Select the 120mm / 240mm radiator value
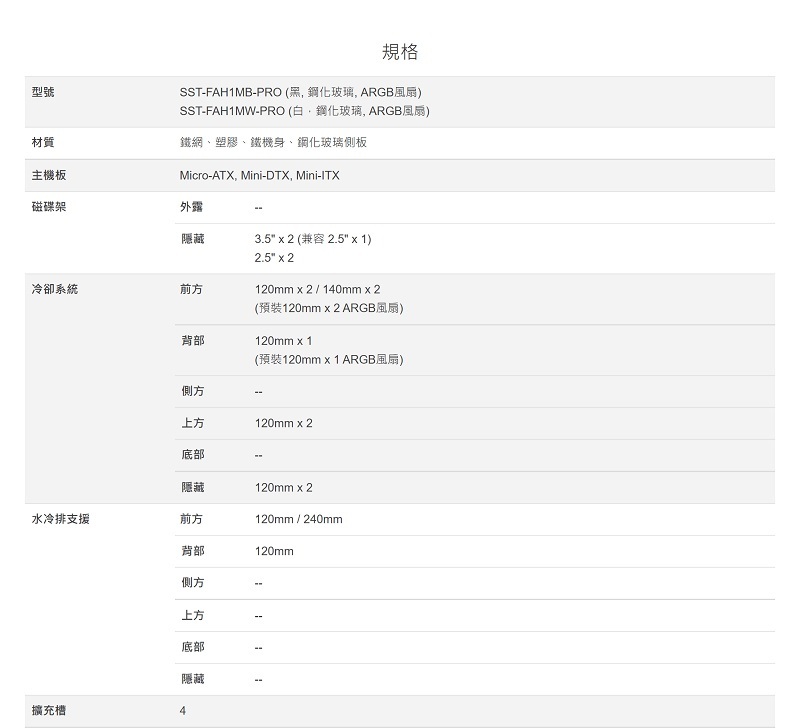 click(298, 519)
